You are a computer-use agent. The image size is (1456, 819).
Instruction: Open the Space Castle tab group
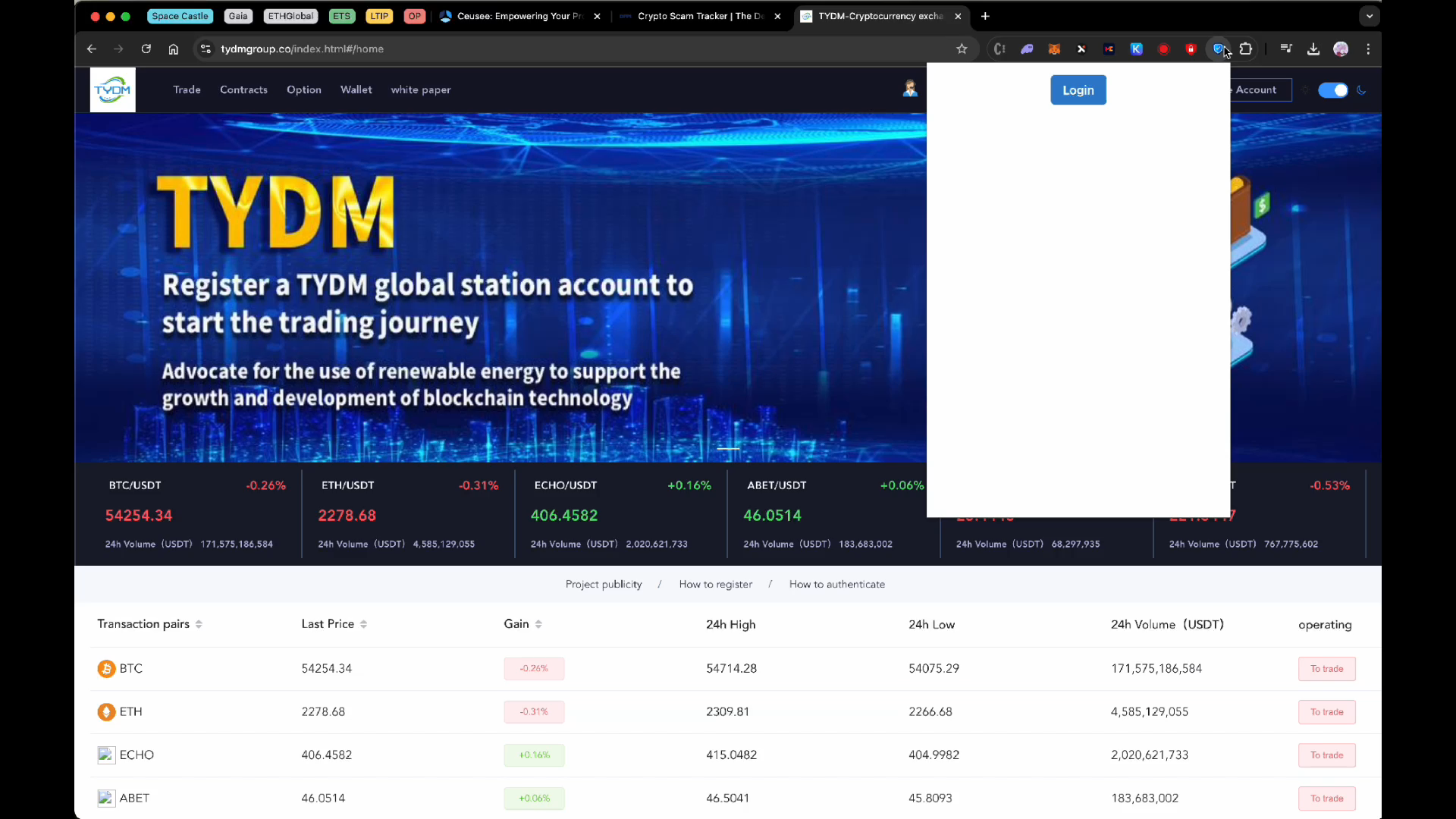pos(180,16)
